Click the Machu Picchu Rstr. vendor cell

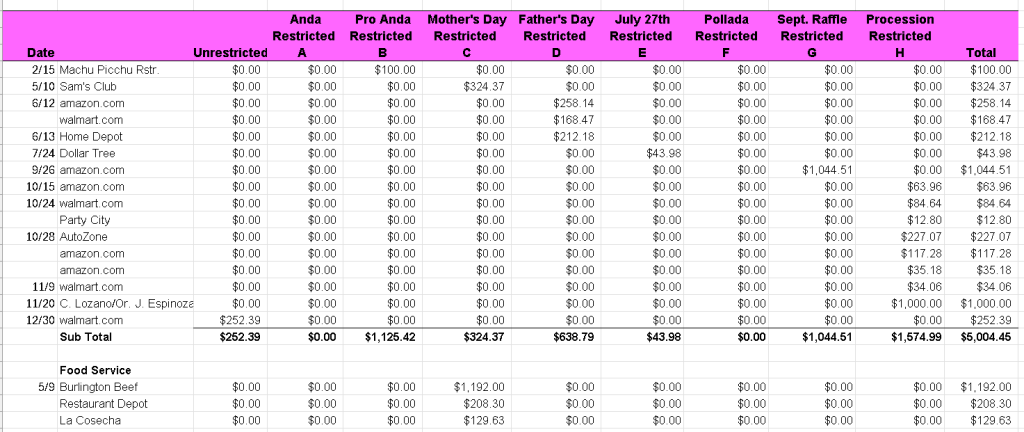coord(109,69)
